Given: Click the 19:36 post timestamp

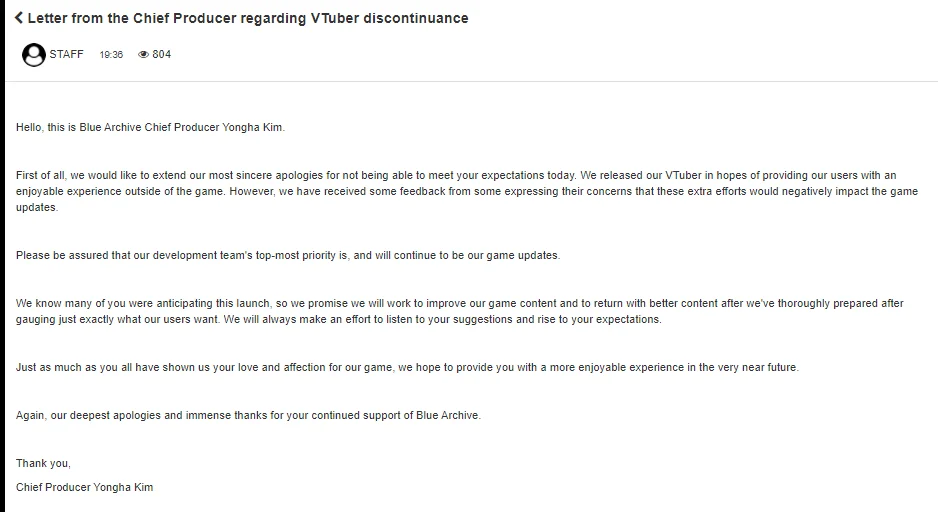Looking at the screenshot, I should click(x=111, y=54).
